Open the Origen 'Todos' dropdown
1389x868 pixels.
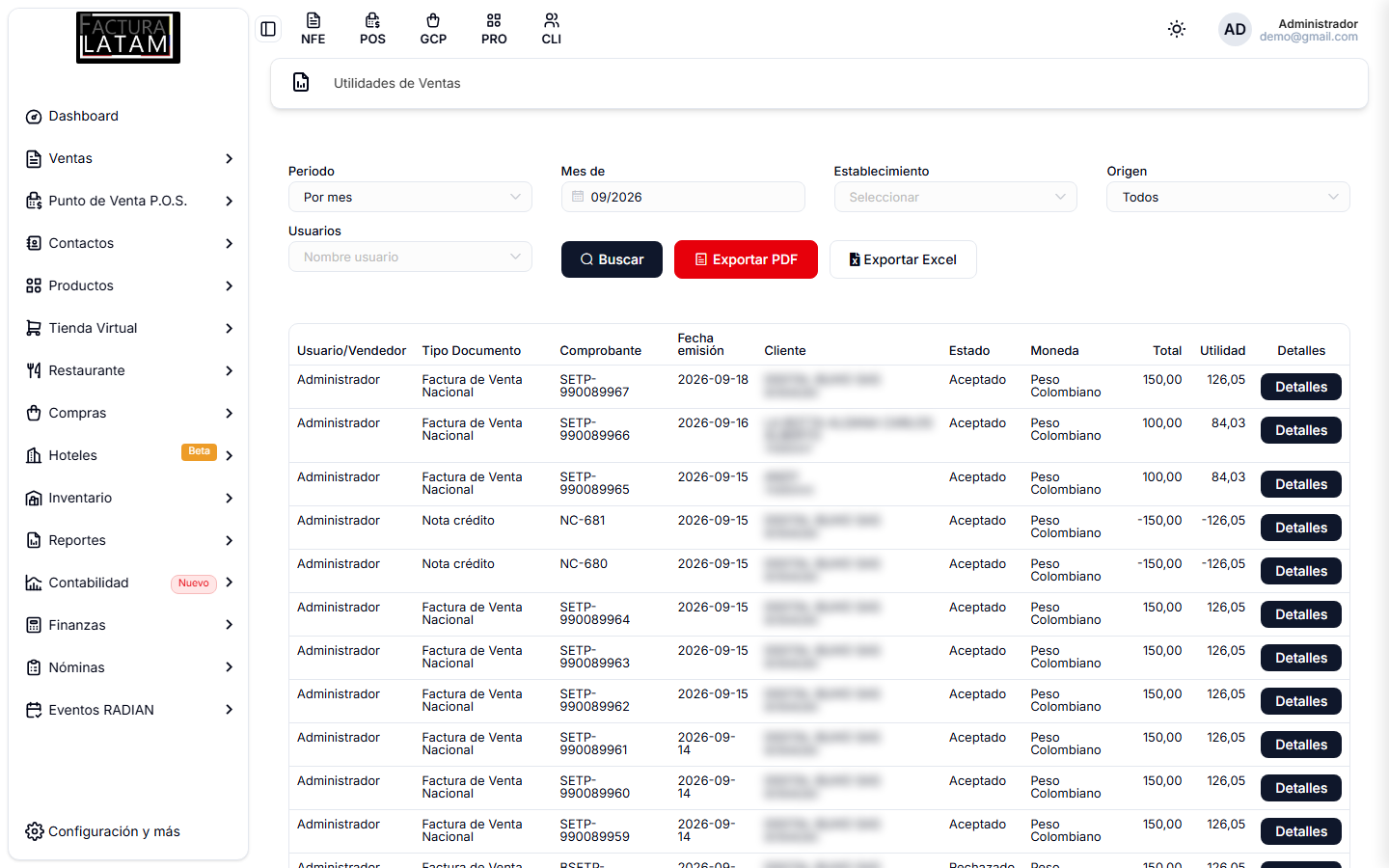tap(1228, 197)
